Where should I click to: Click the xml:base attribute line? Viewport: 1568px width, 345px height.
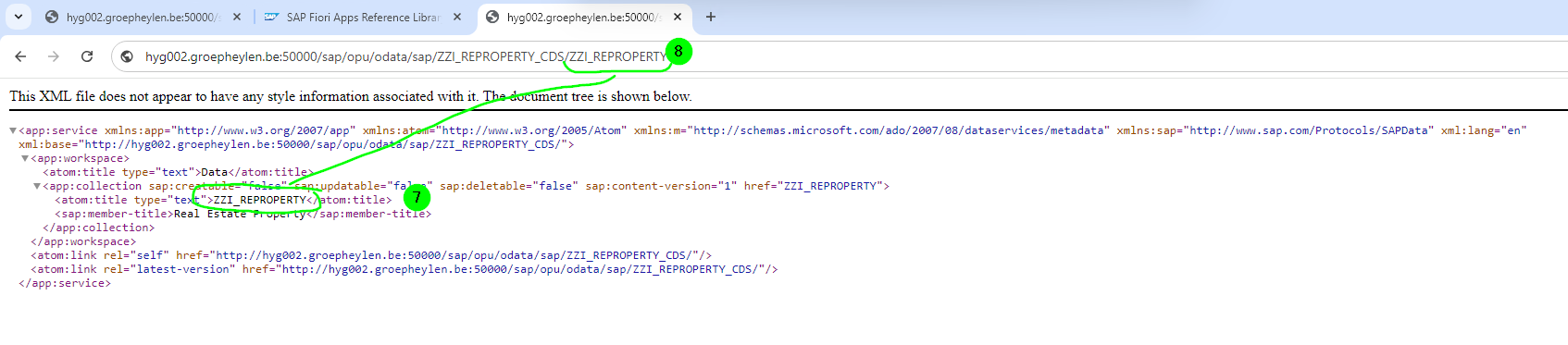[x=296, y=144]
